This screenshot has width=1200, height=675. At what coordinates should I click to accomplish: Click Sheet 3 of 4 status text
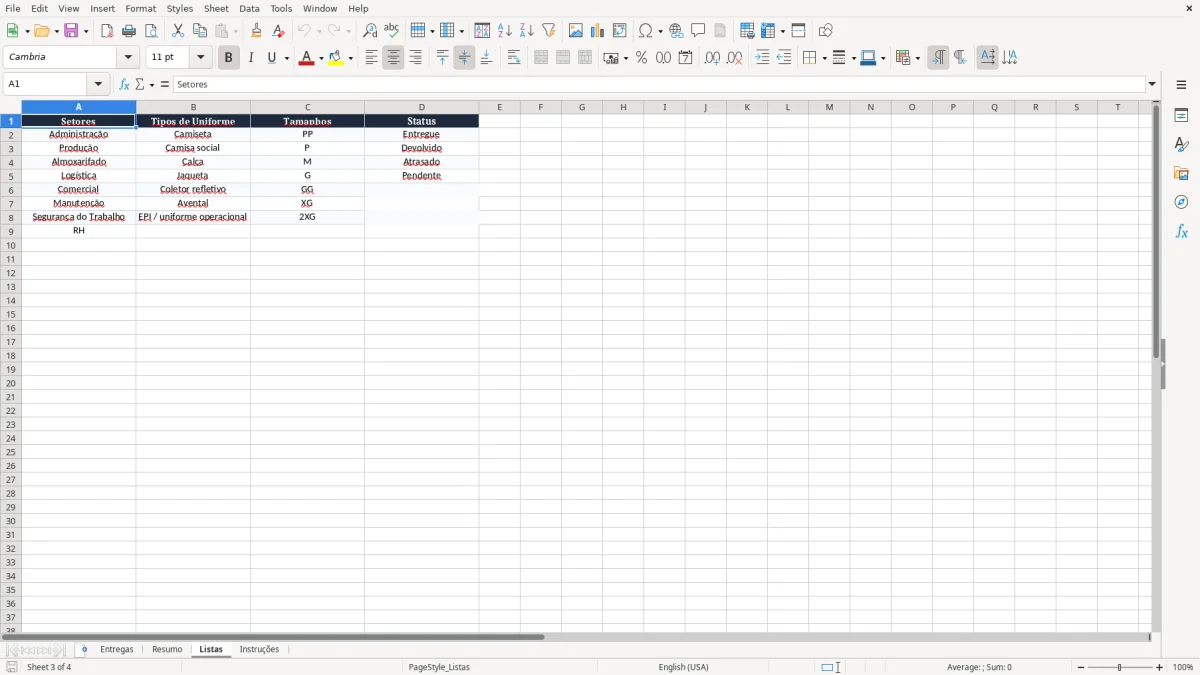click(x=49, y=667)
